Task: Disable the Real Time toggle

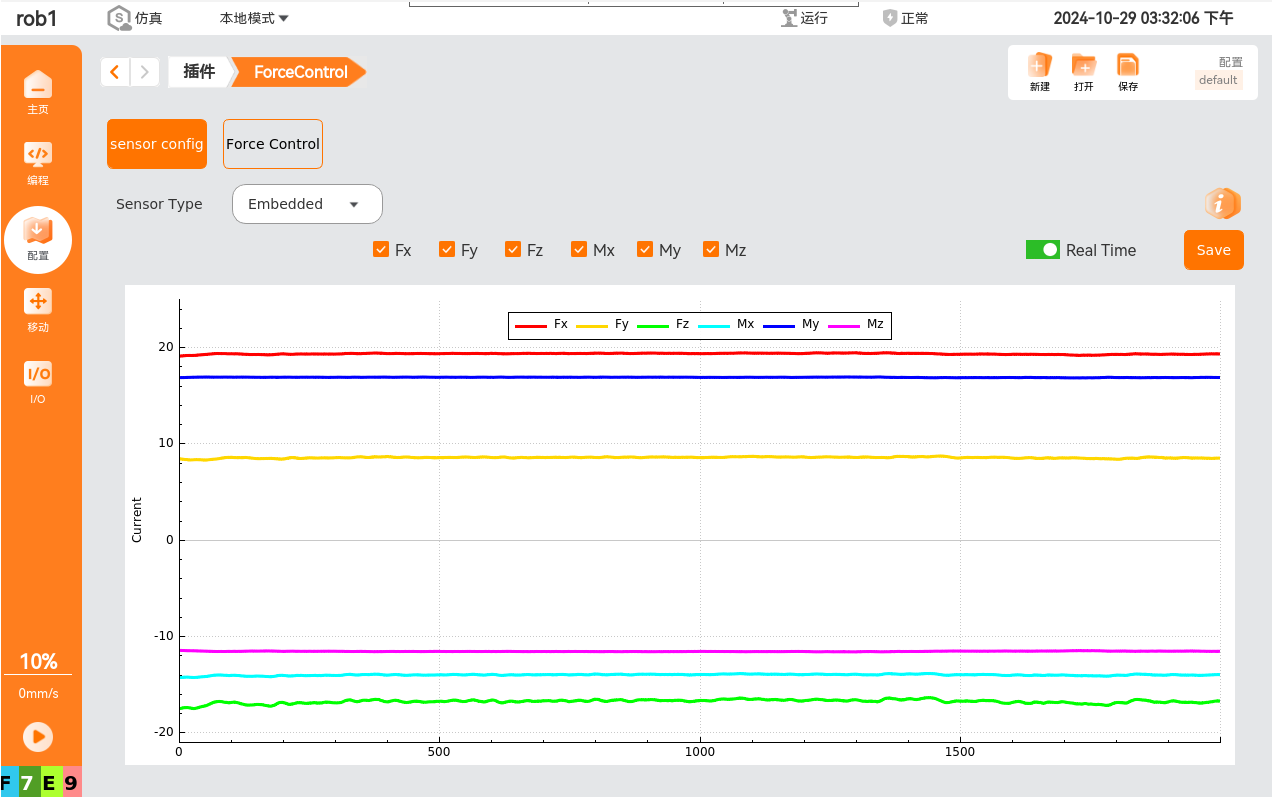Action: tap(1042, 250)
